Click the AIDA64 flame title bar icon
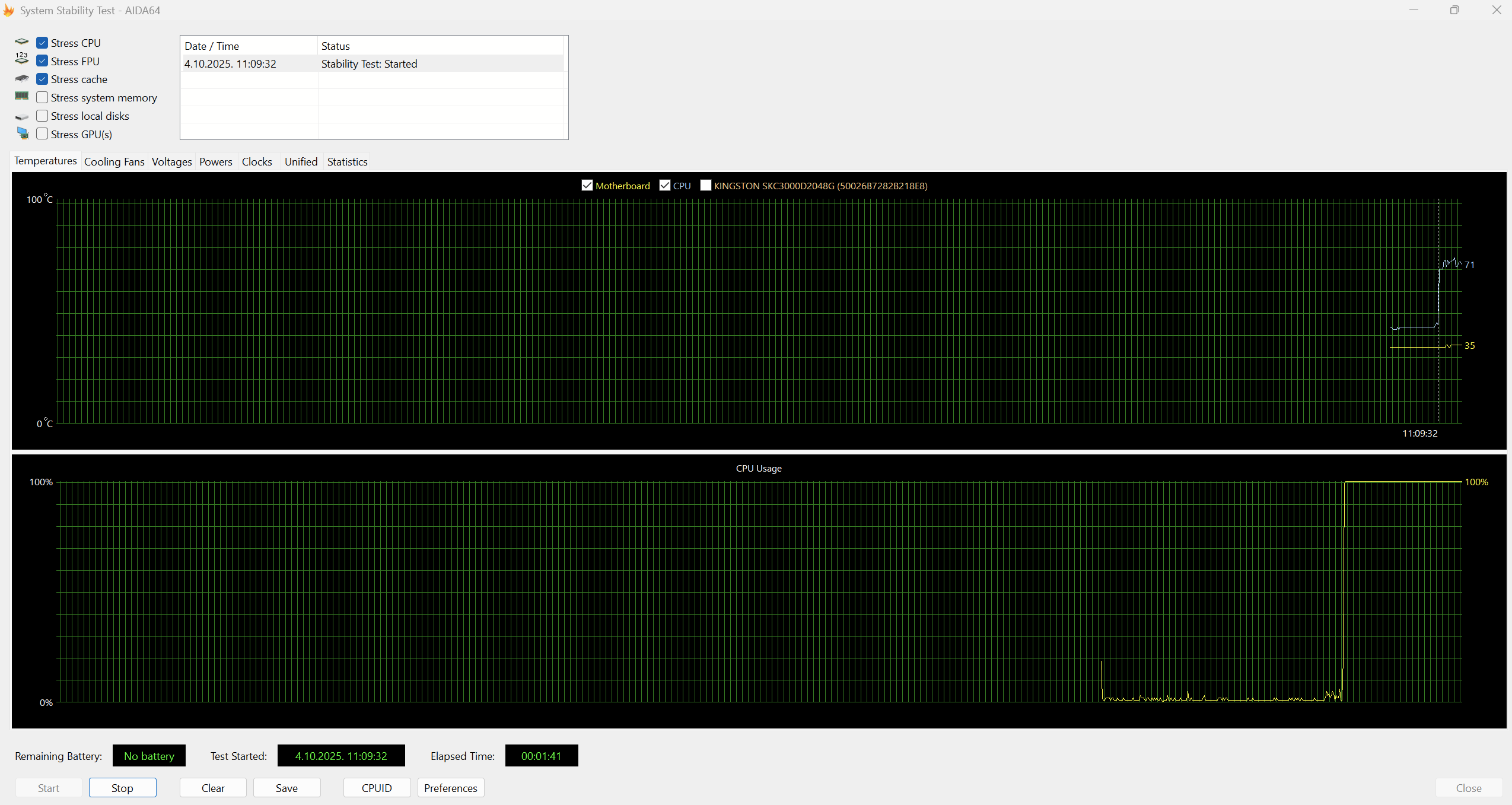The height and width of the screenshot is (805, 1512). (x=8, y=10)
